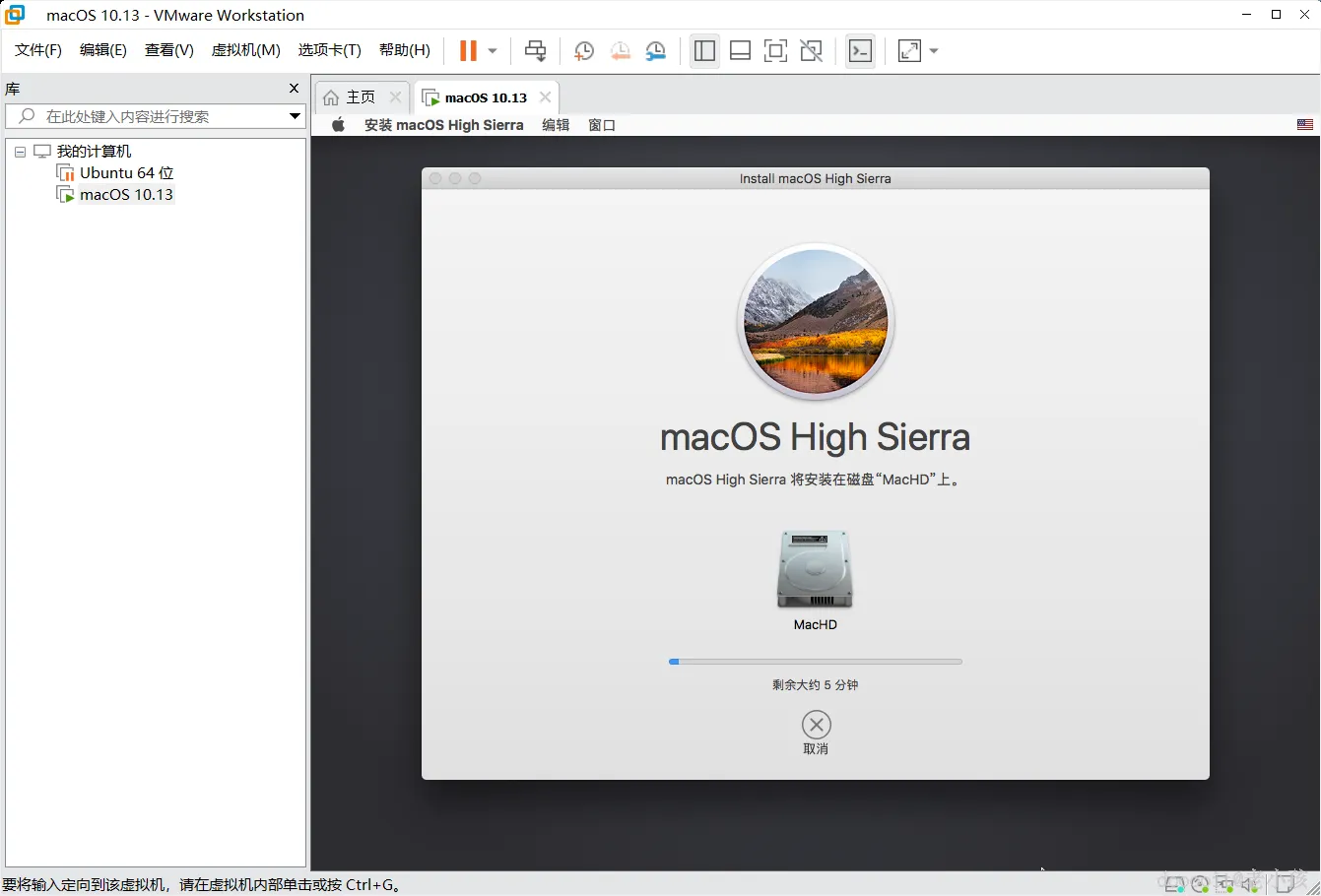Click the network adapter status icon
This screenshot has height=896, width=1321.
1224,883
